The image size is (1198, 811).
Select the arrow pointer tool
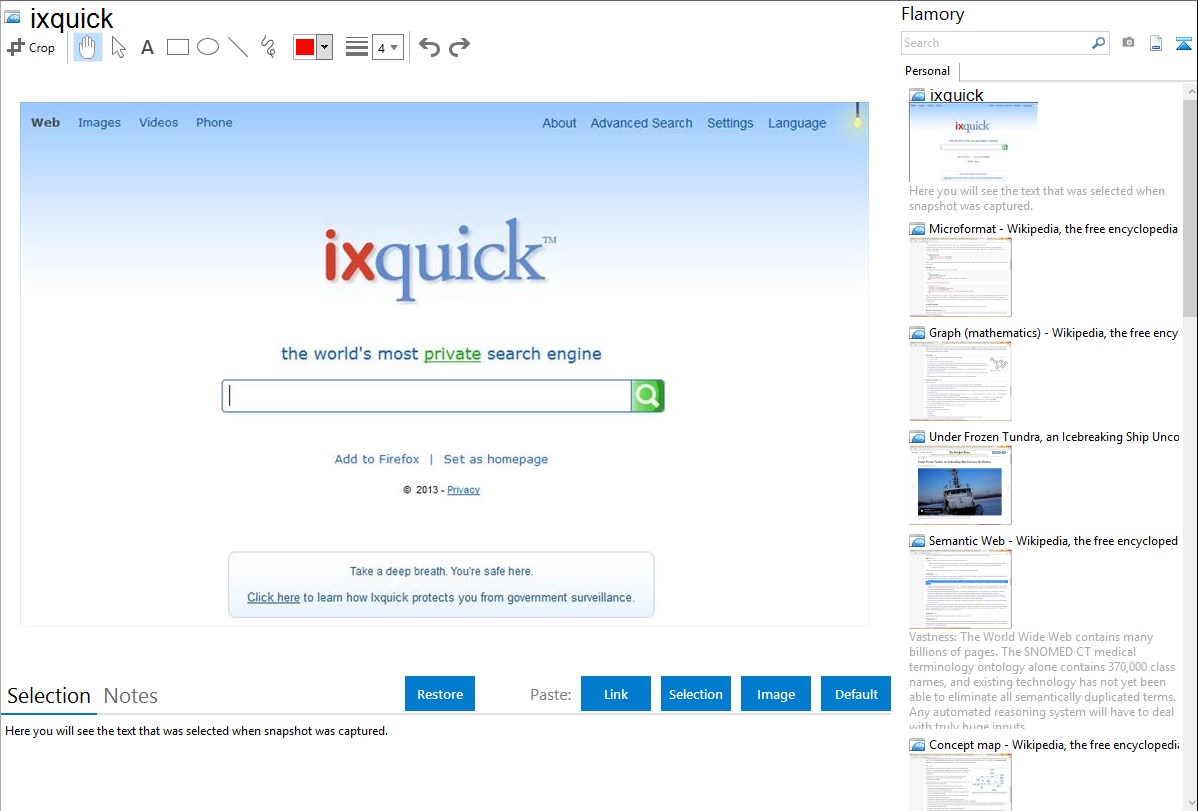point(118,47)
